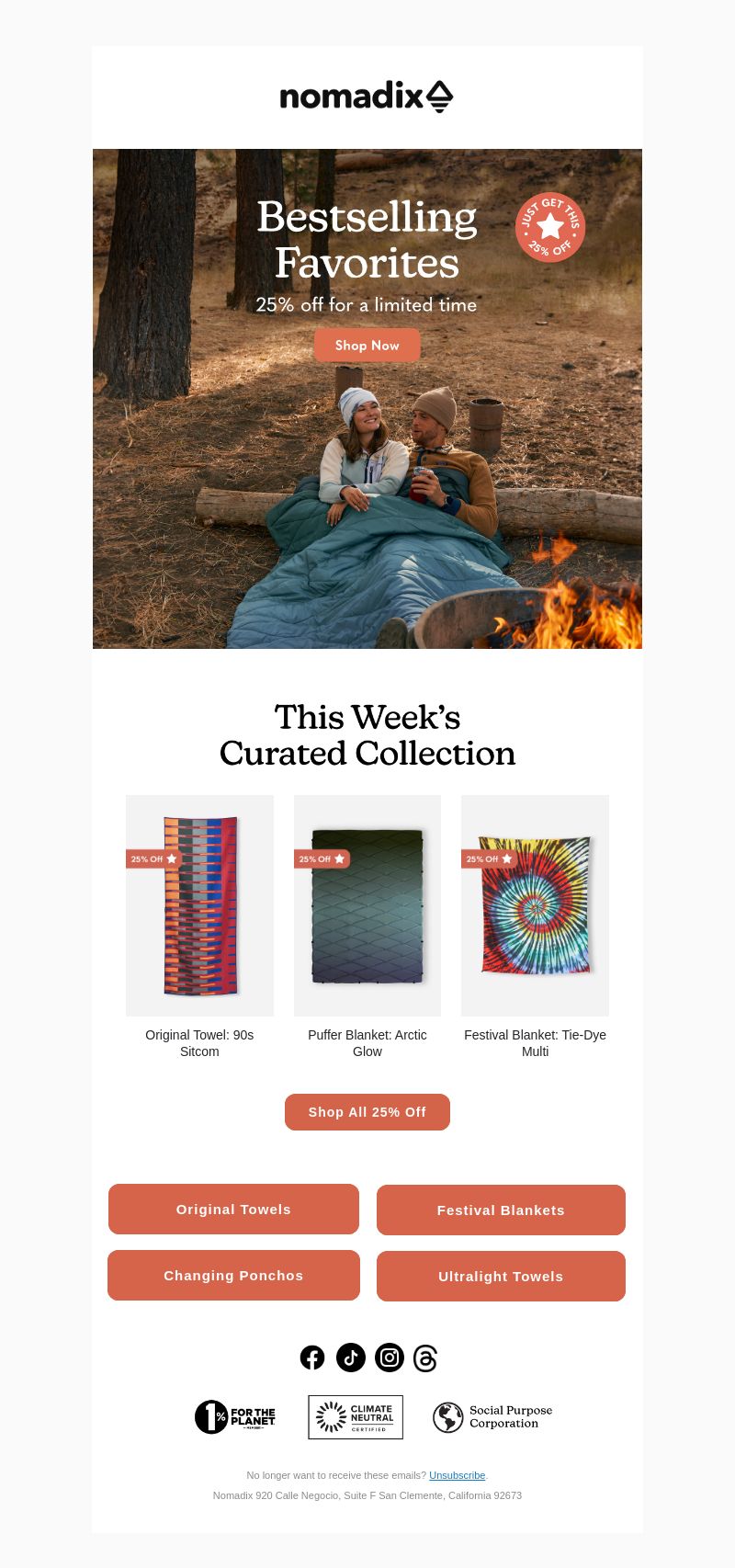Open the Threads social icon

tap(425, 1358)
